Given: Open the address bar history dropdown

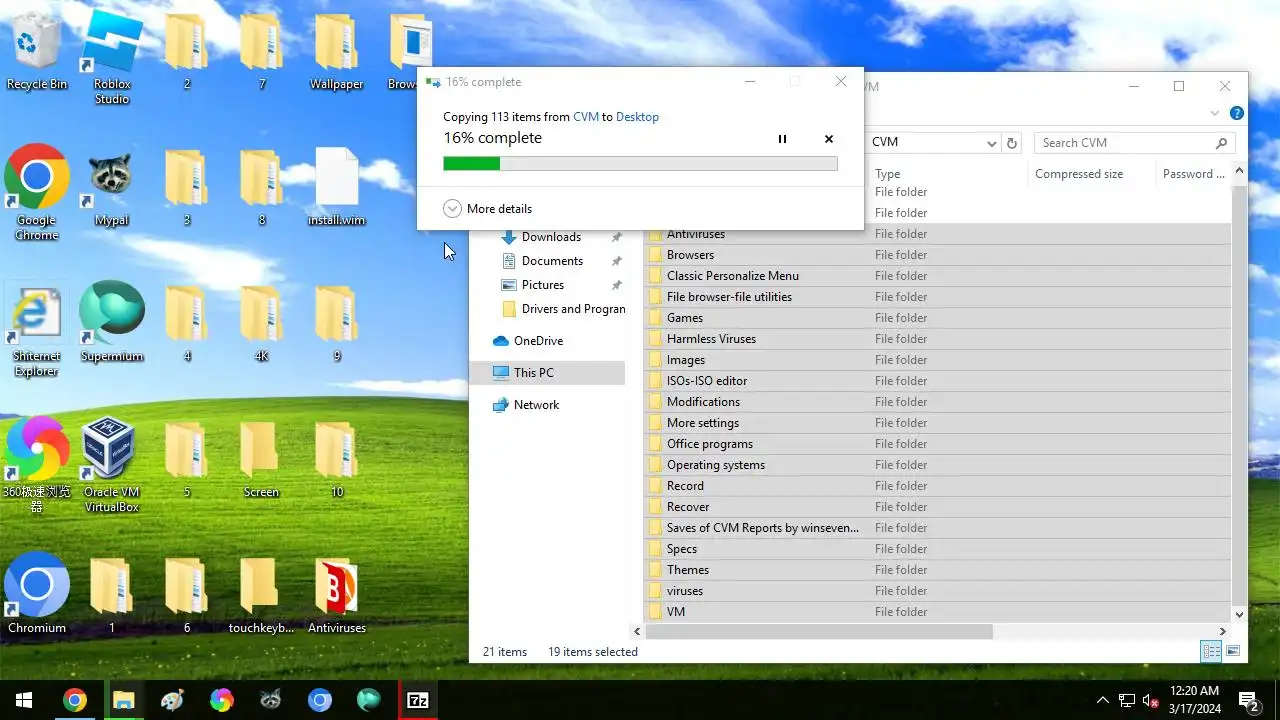Looking at the screenshot, I should pyautogui.click(x=992, y=143).
